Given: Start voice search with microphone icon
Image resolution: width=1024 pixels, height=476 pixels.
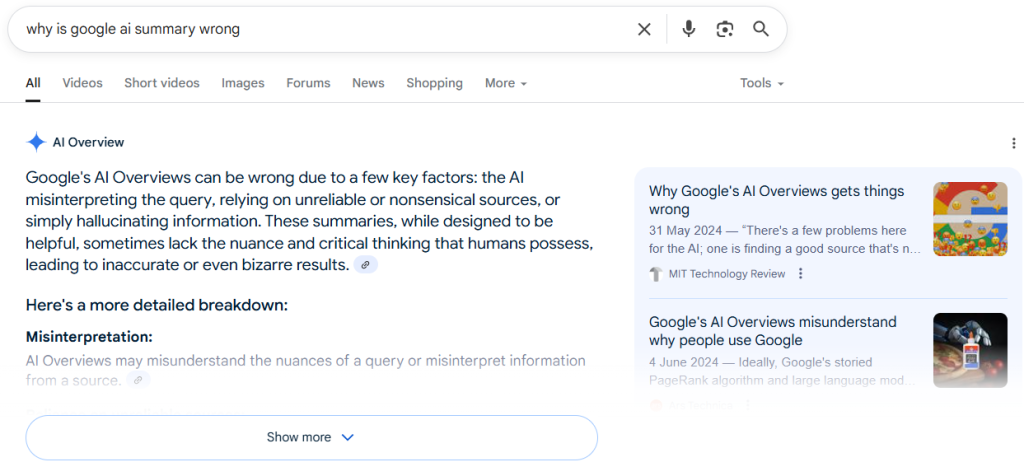Looking at the screenshot, I should [x=688, y=29].
